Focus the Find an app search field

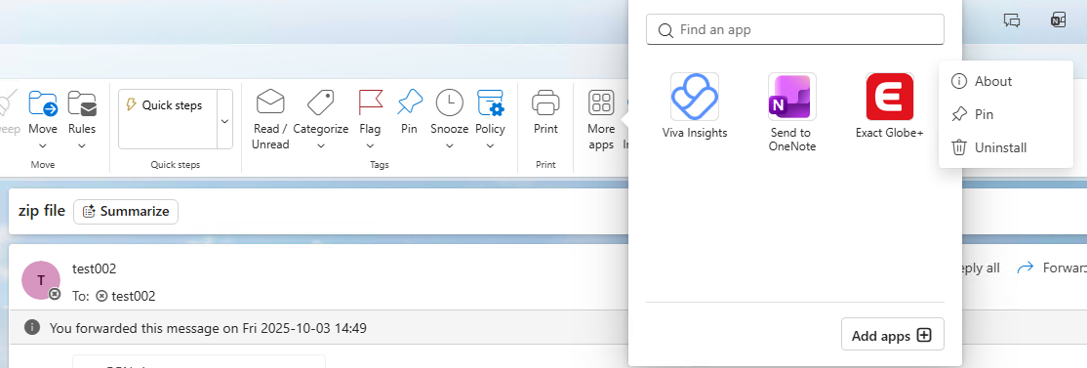795,30
